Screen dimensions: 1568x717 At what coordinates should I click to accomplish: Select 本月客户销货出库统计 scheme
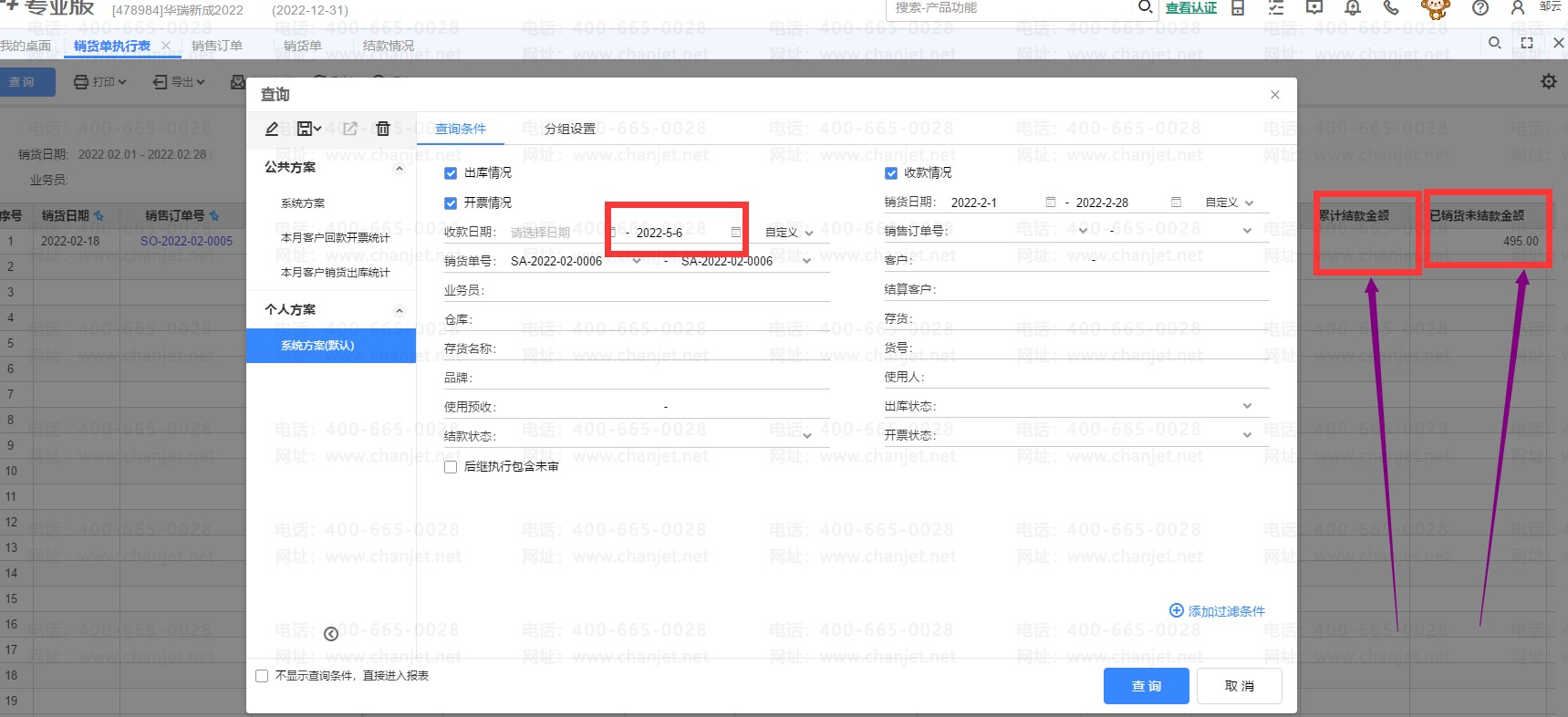coord(336,273)
